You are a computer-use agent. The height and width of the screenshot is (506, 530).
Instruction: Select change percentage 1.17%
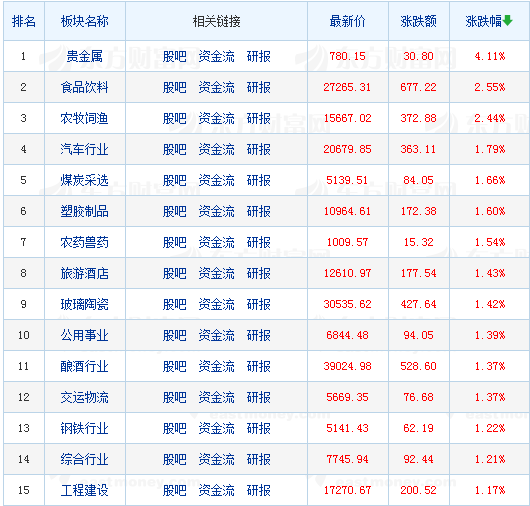click(x=490, y=490)
